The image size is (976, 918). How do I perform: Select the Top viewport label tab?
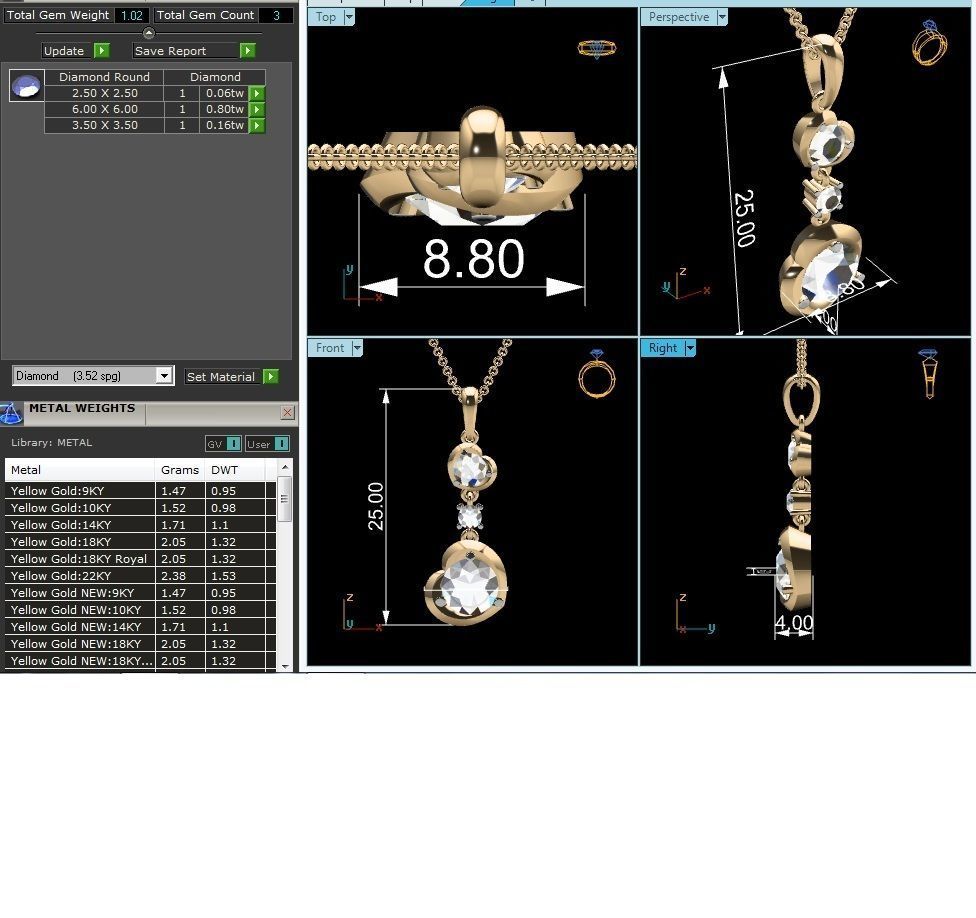(x=326, y=17)
